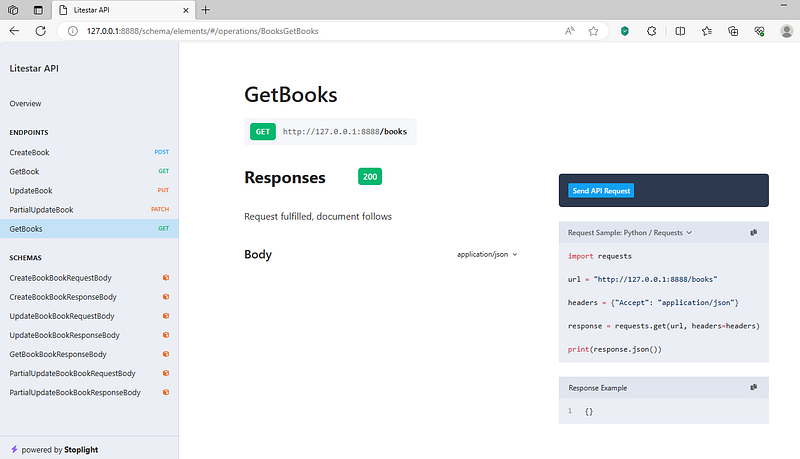Viewport: 800px width, 459px height.
Task: Activate the read aloud icon
Action: coord(569,31)
